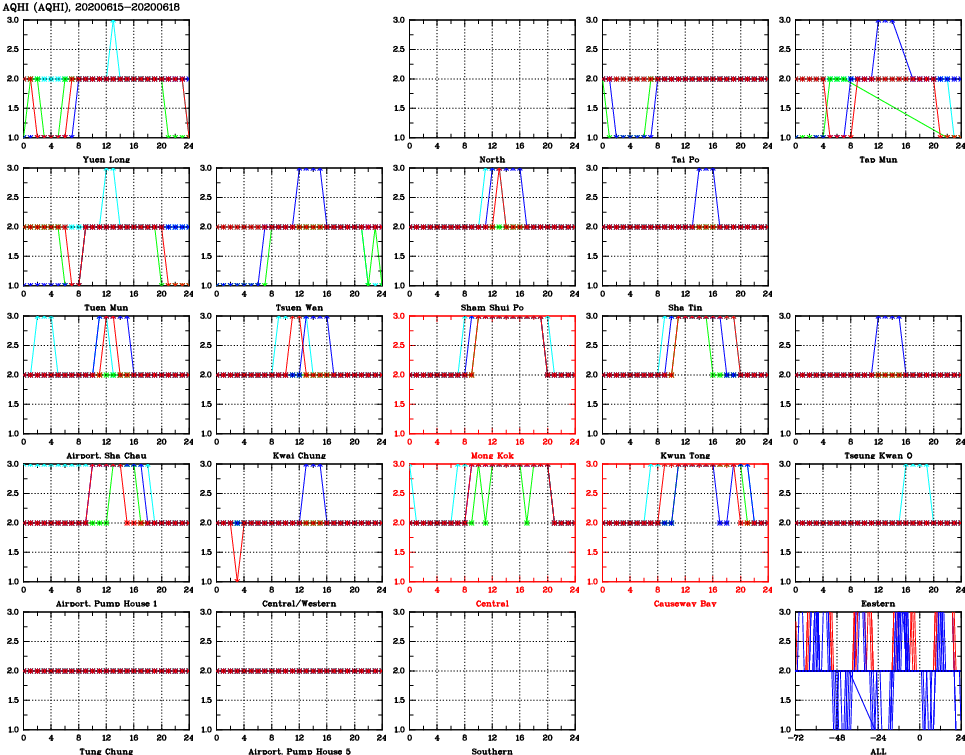
Task: Select the Tsuen Wan chart
Action: click(x=299, y=226)
